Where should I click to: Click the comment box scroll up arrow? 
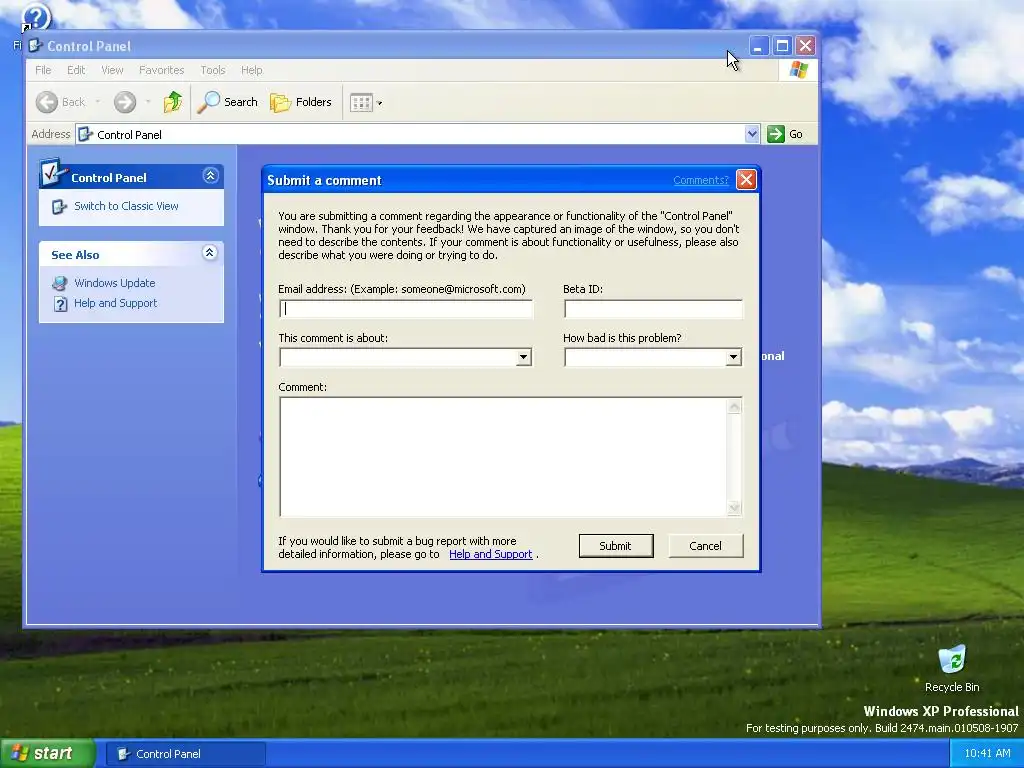pyautogui.click(x=734, y=407)
